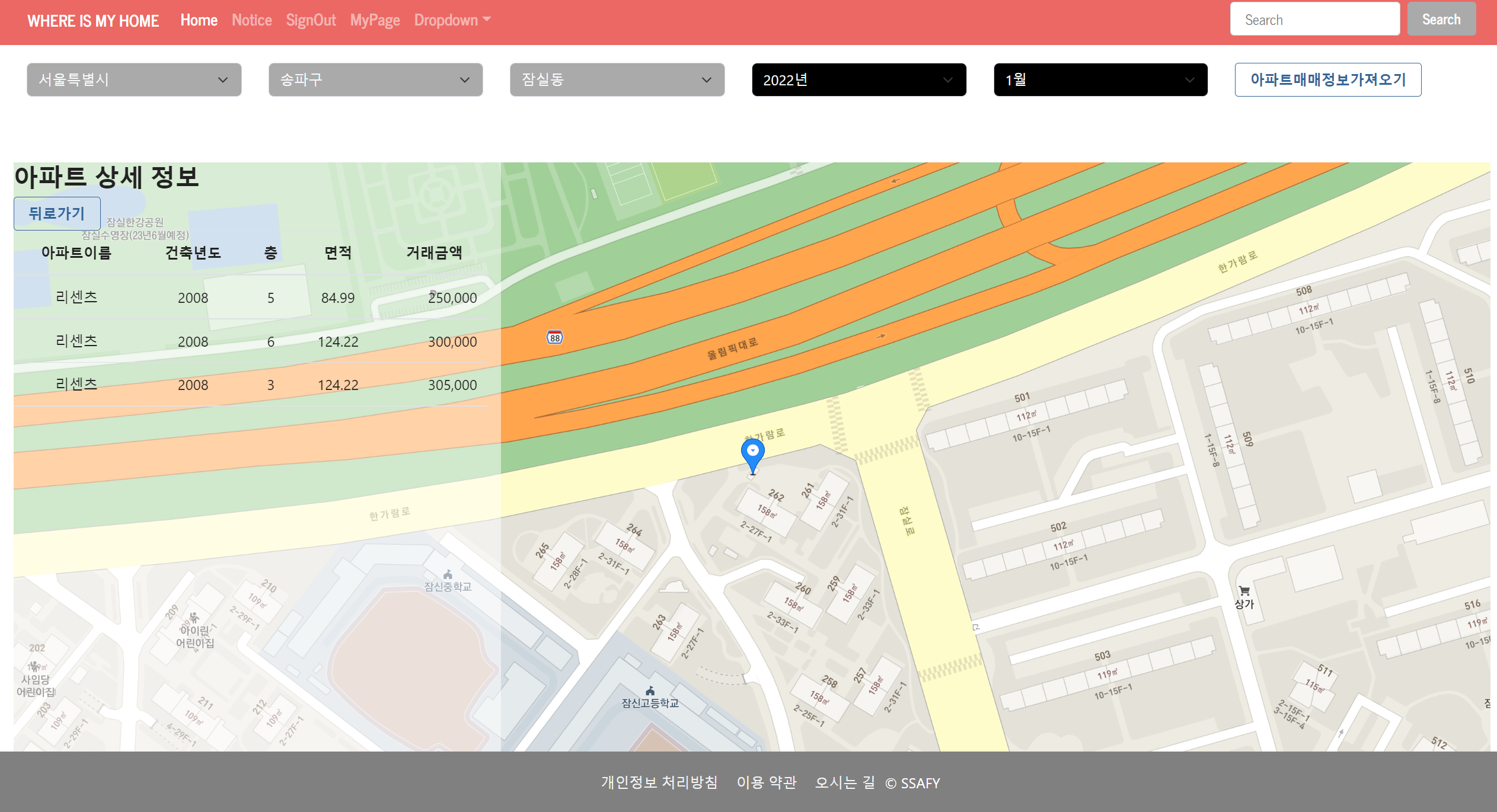Screen dimensions: 1497x812
Task: Click the 사임당 어린이집 daycare icon
Action: 34,666
